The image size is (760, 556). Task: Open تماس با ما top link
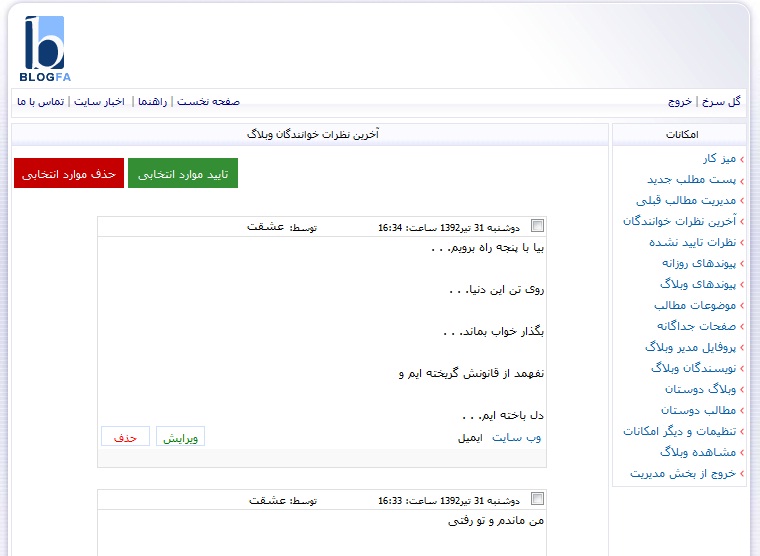click(x=41, y=102)
